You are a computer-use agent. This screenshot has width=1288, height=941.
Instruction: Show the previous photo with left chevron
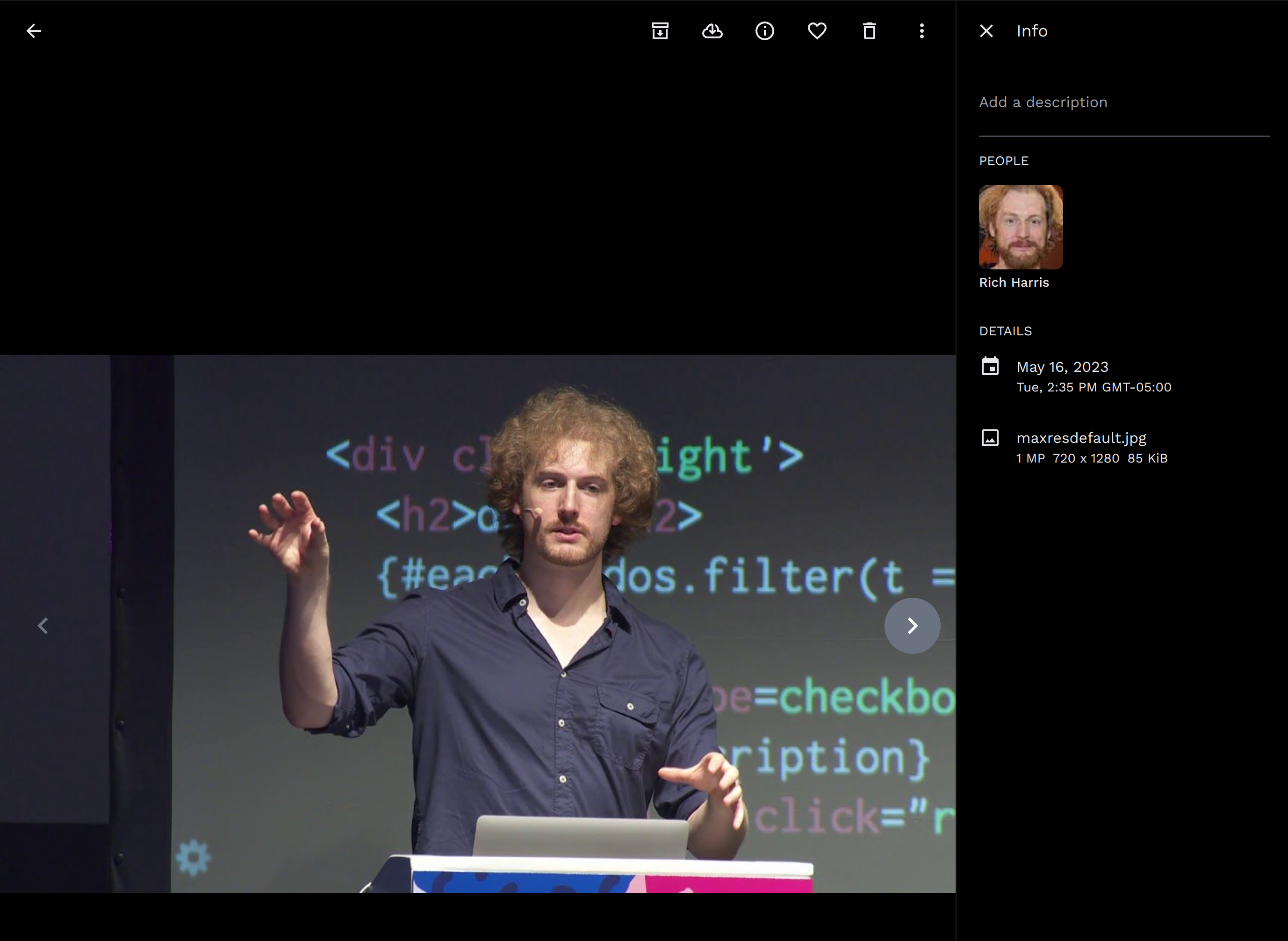(x=43, y=625)
